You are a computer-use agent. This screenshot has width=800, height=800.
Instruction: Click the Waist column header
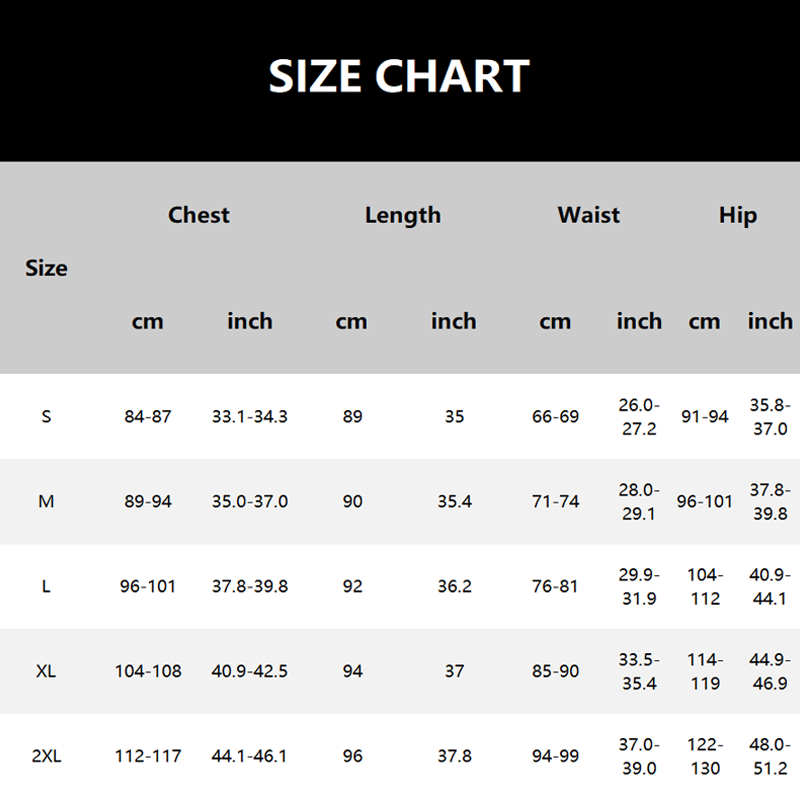coord(589,215)
